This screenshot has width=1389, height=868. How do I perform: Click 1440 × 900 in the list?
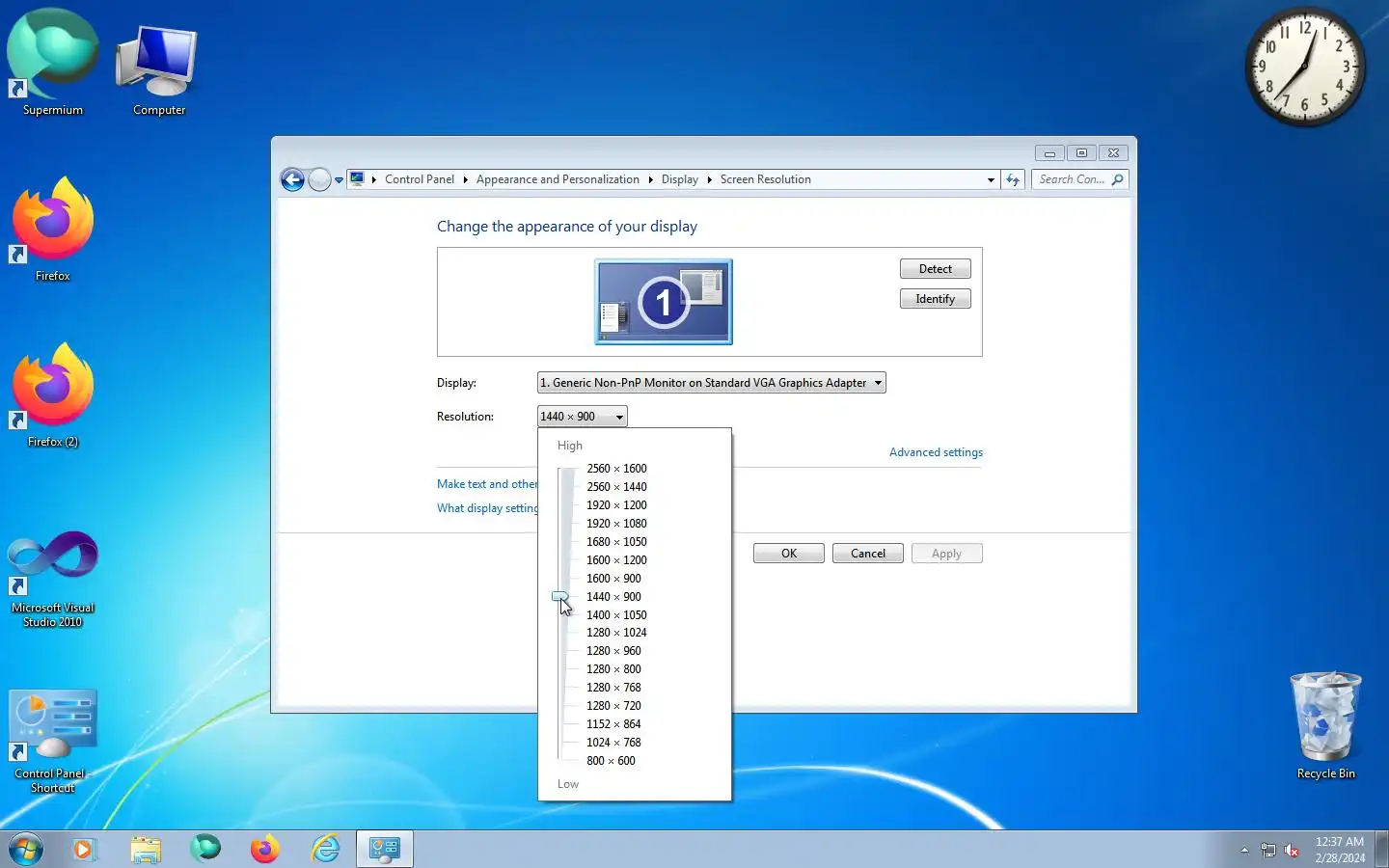(613, 597)
